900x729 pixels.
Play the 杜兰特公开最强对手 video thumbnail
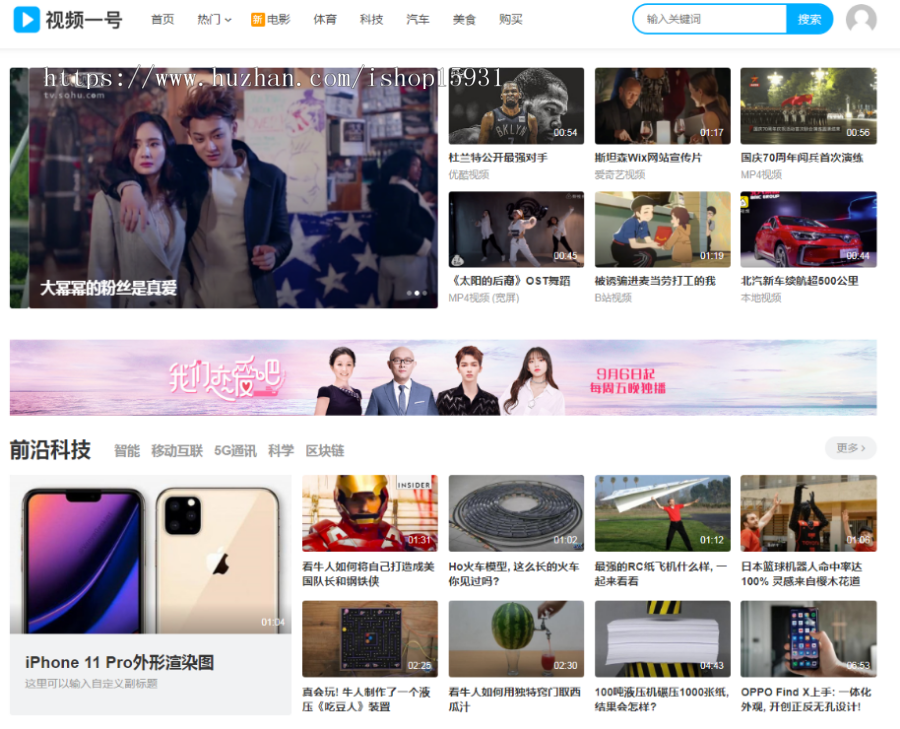point(515,106)
